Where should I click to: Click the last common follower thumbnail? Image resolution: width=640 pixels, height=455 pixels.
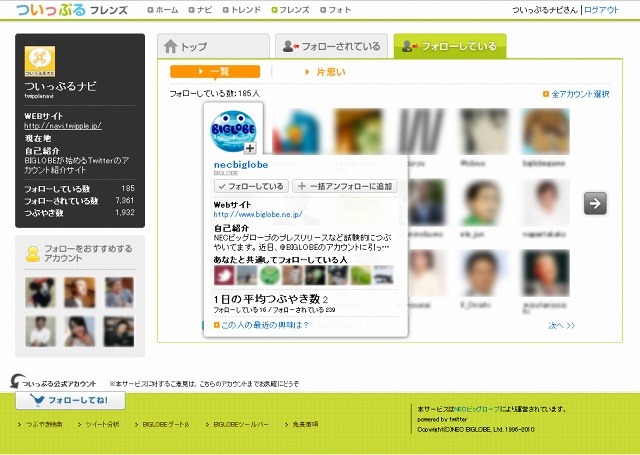pos(383,275)
